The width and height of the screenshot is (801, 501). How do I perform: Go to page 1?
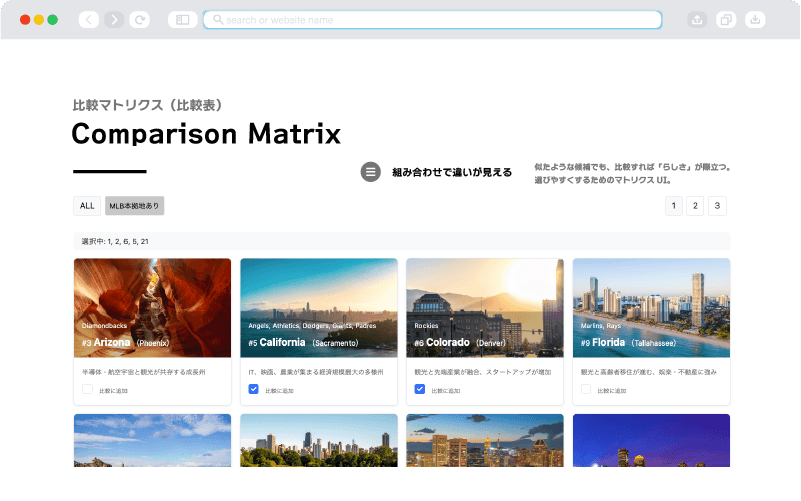(x=674, y=206)
